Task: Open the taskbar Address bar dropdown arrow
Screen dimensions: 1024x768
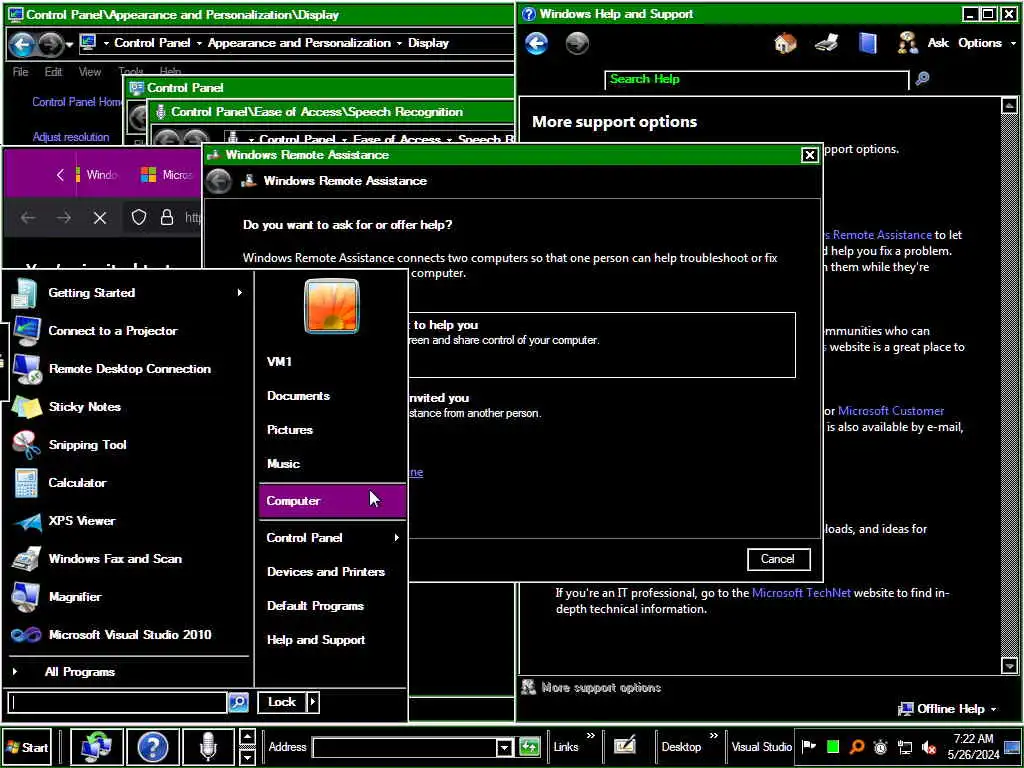Action: click(504, 747)
